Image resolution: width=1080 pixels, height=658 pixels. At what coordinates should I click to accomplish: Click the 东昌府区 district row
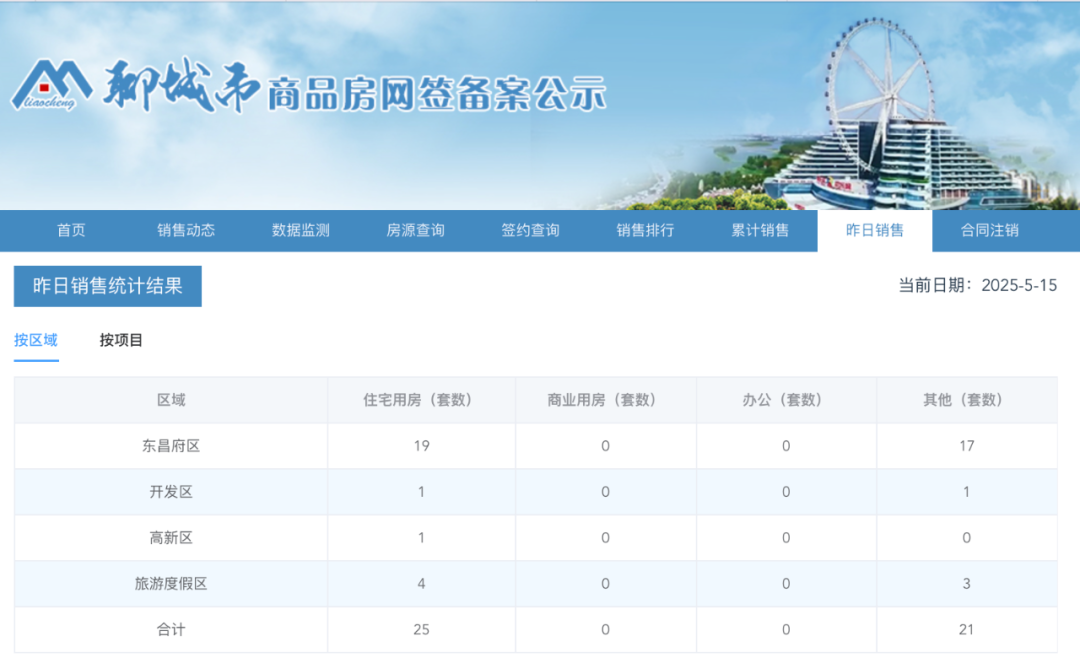(170, 446)
